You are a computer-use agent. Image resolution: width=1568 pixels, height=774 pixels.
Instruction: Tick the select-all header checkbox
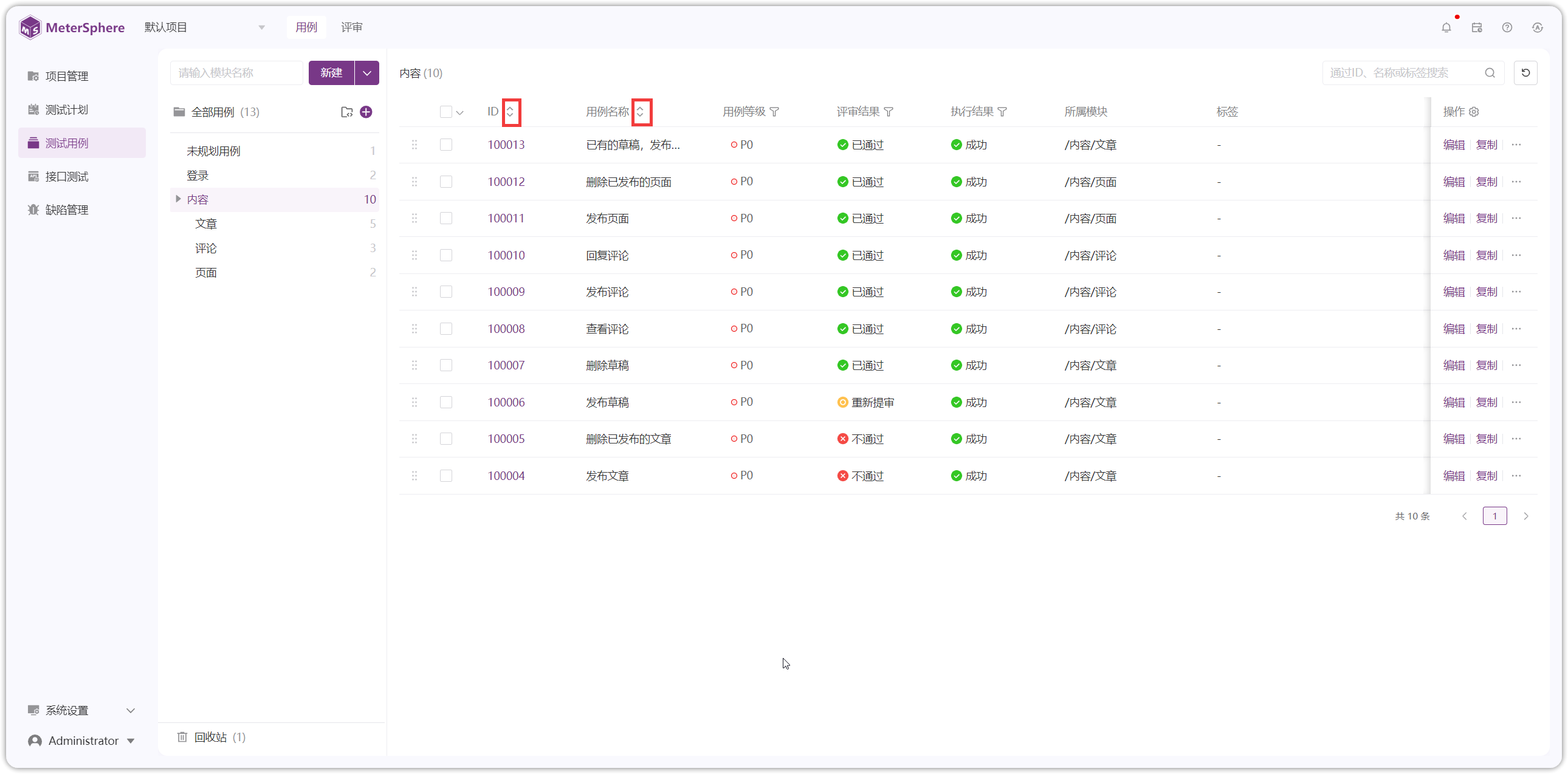click(x=446, y=112)
